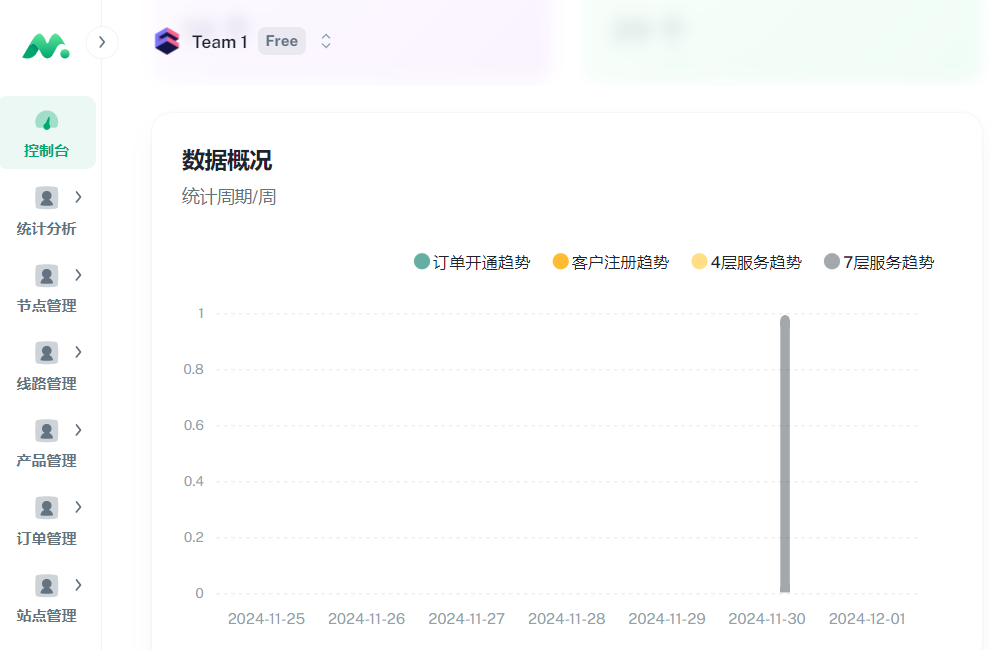This screenshot has width=990, height=650.
Task: Hide the 订单开通趋势 chart series
Action: coord(471,261)
